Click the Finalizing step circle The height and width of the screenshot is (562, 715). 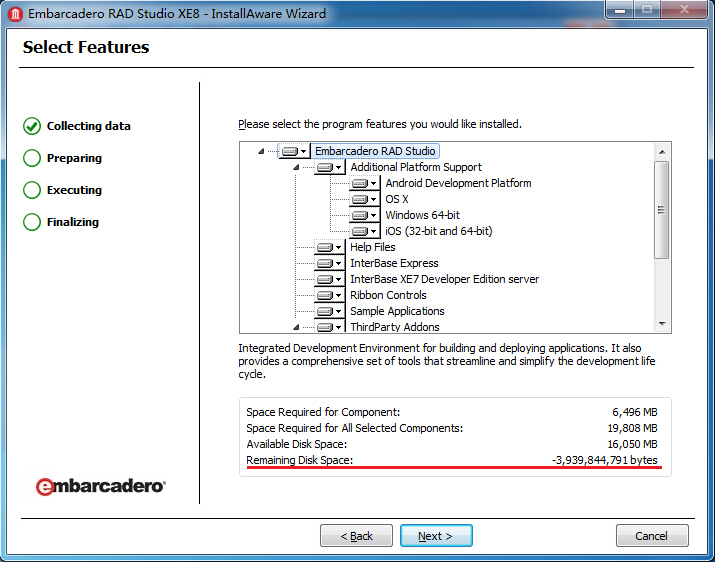[x=32, y=222]
